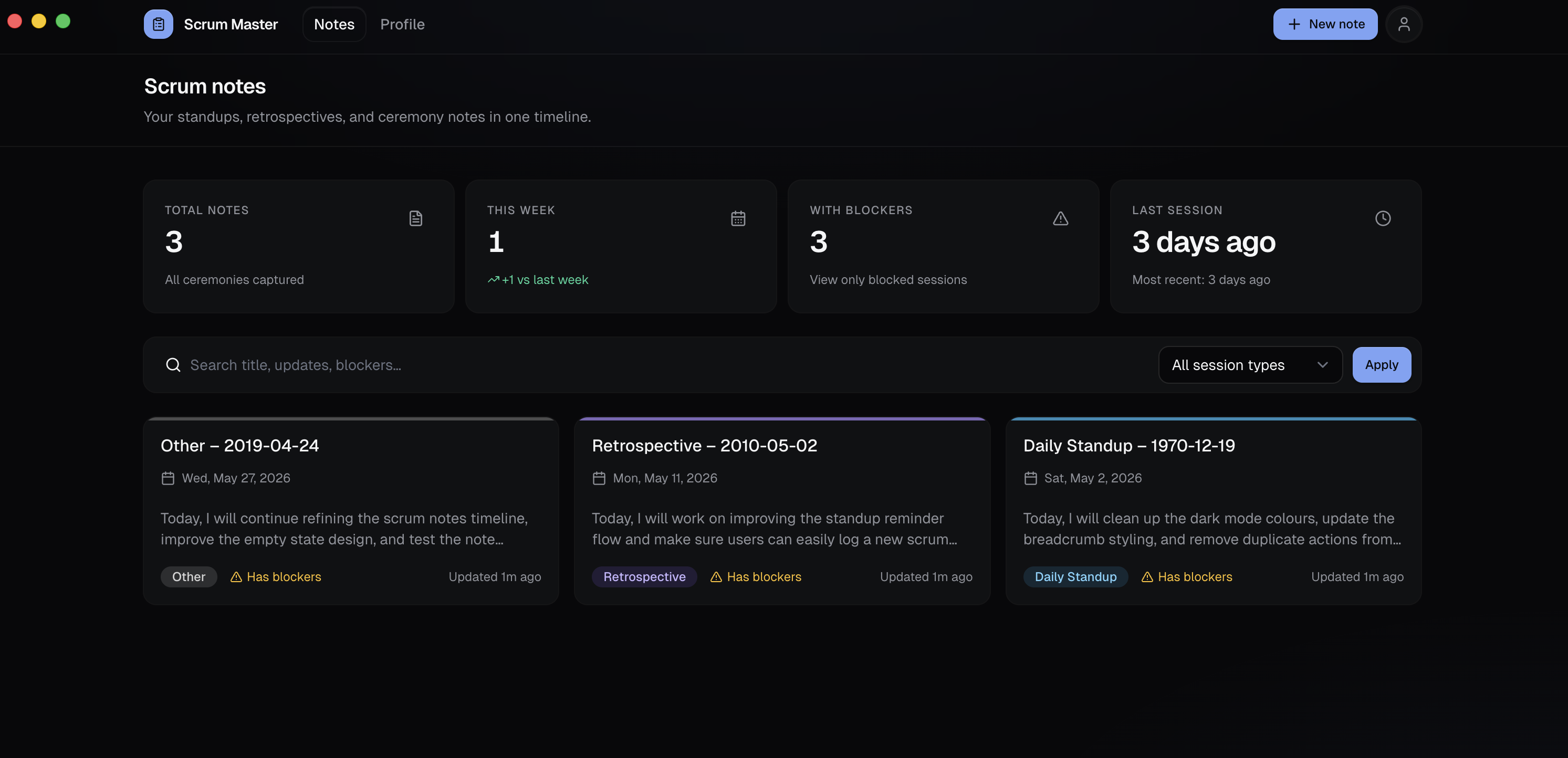This screenshot has height=758, width=1568.
Task: Click the Daily Standup tag badge
Action: 1075,577
